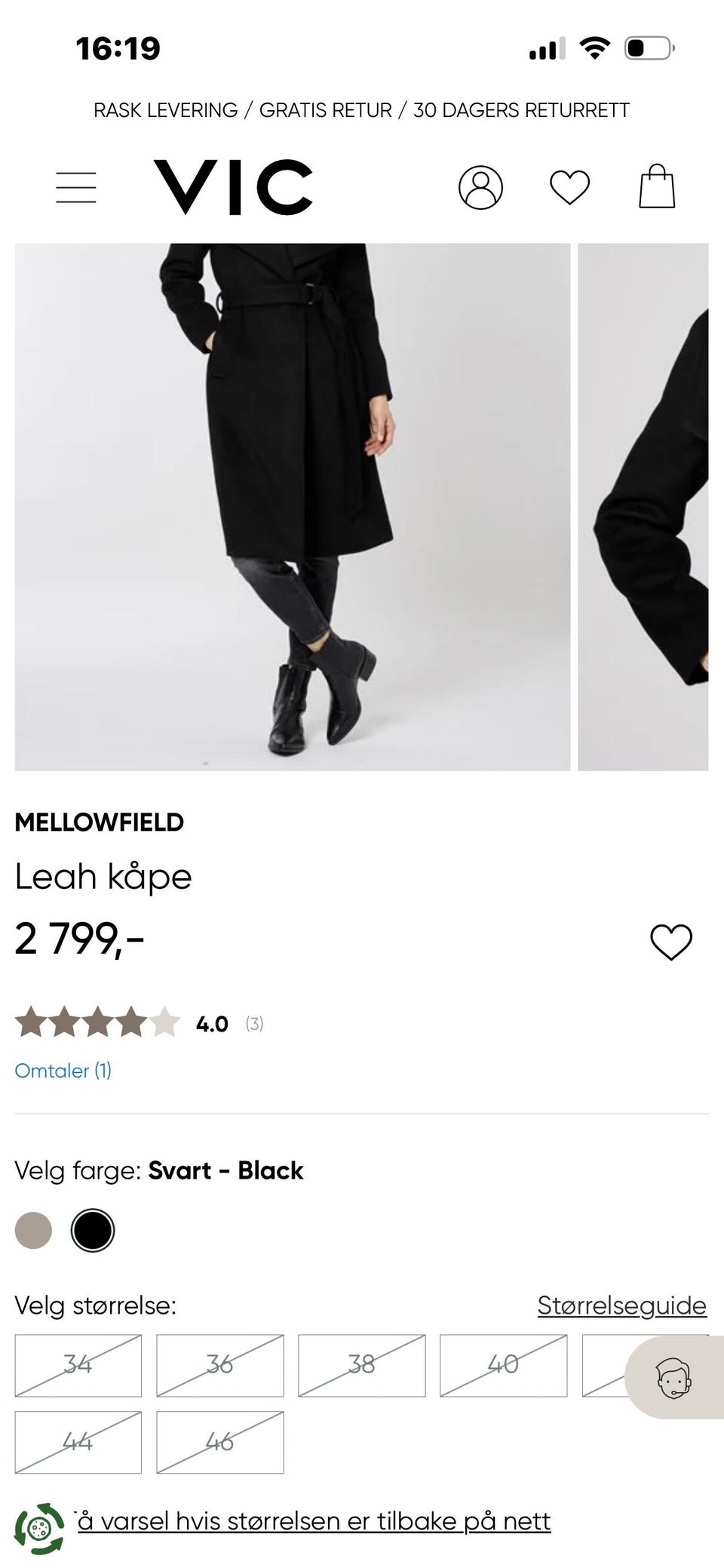The height and width of the screenshot is (1568, 724).
Task: Select the beige color swatch
Action: pyautogui.click(x=33, y=1231)
